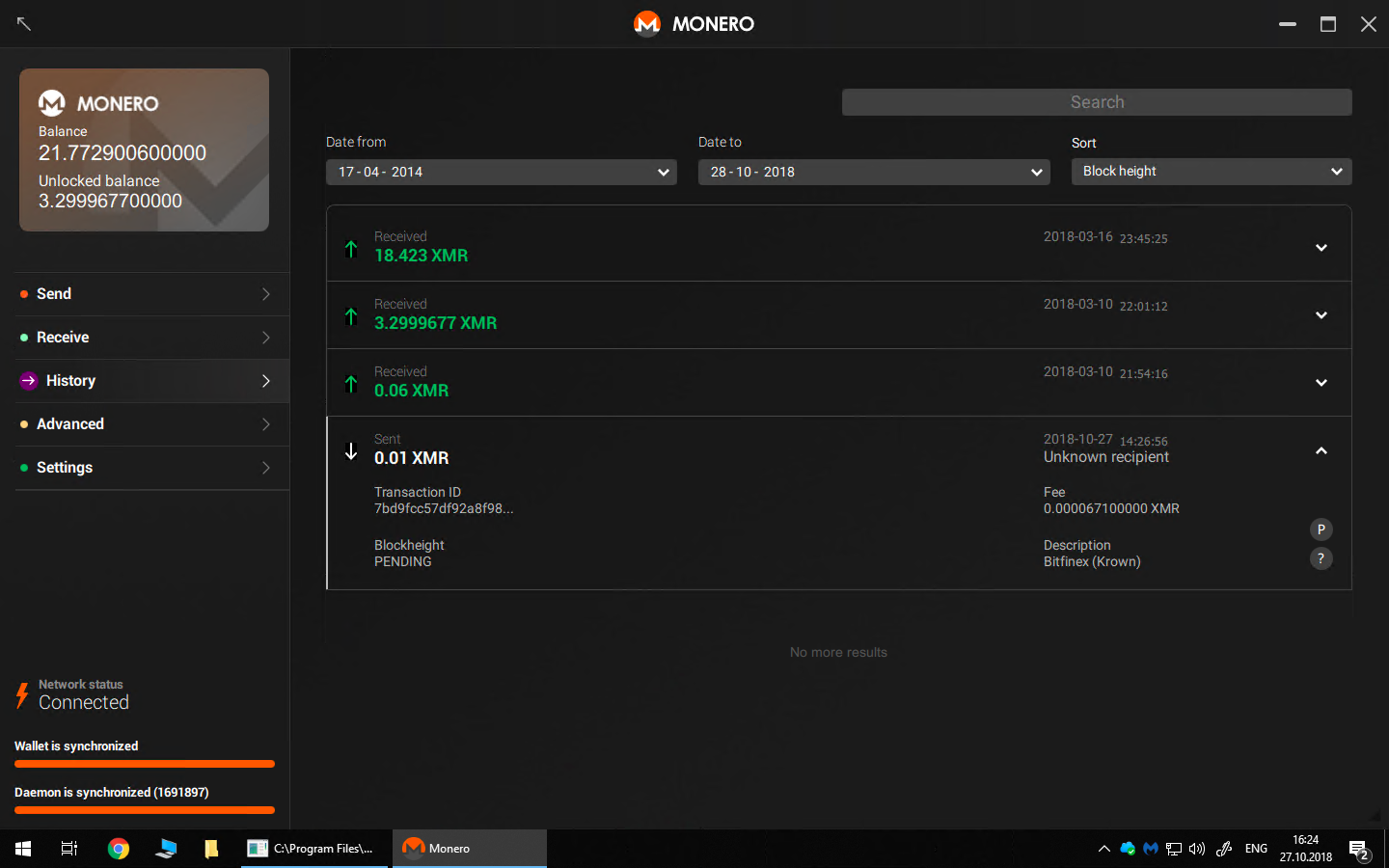Click Daemon is synchronized (1691897) text
Image resolution: width=1389 pixels, height=868 pixels.
[x=112, y=793]
